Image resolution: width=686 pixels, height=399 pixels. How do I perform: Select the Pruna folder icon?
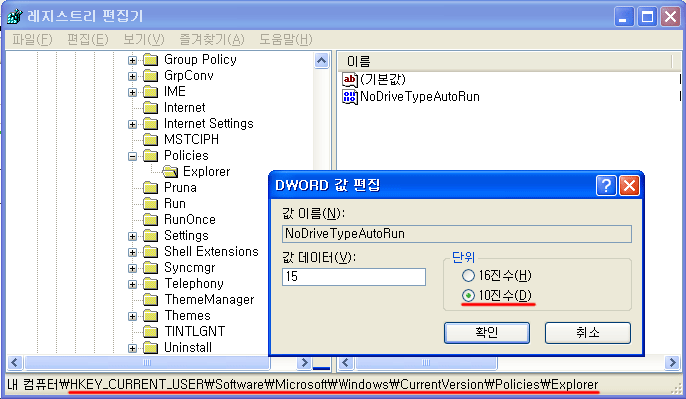(x=150, y=188)
